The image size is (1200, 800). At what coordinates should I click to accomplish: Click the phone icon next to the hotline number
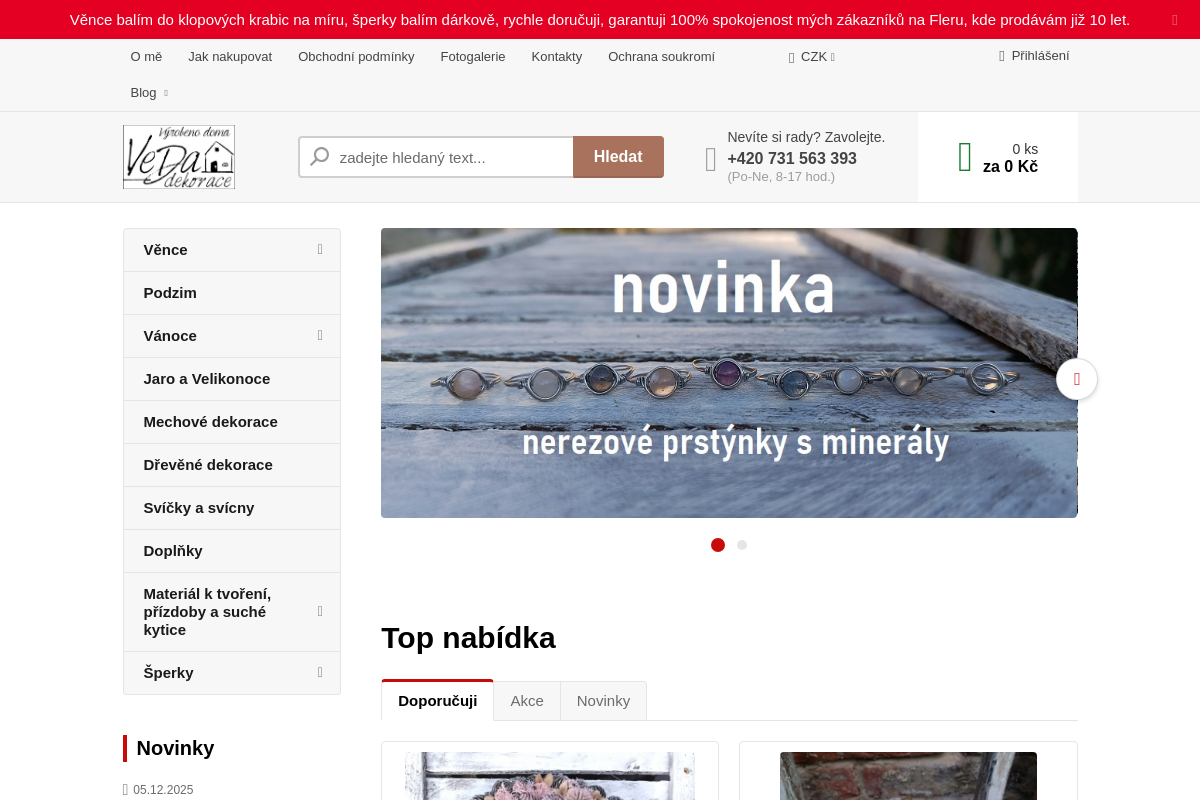[x=710, y=158]
